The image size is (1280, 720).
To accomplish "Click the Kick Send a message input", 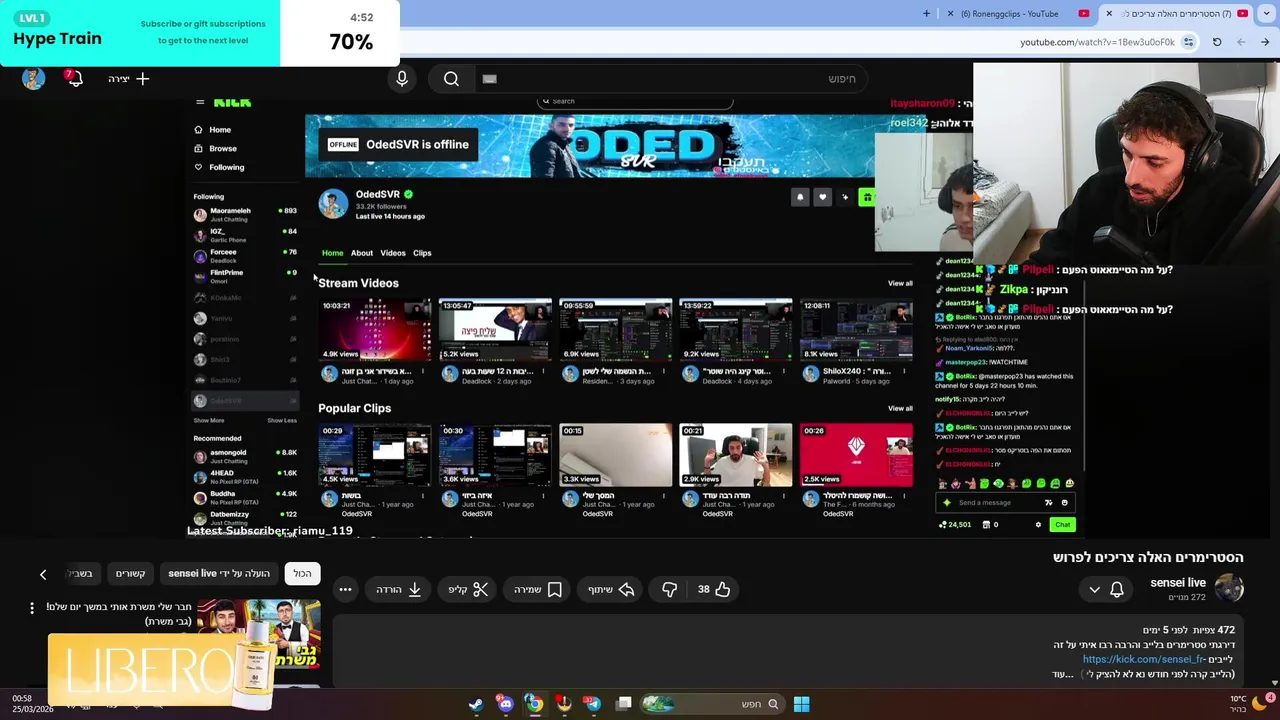I will [x=1005, y=503].
